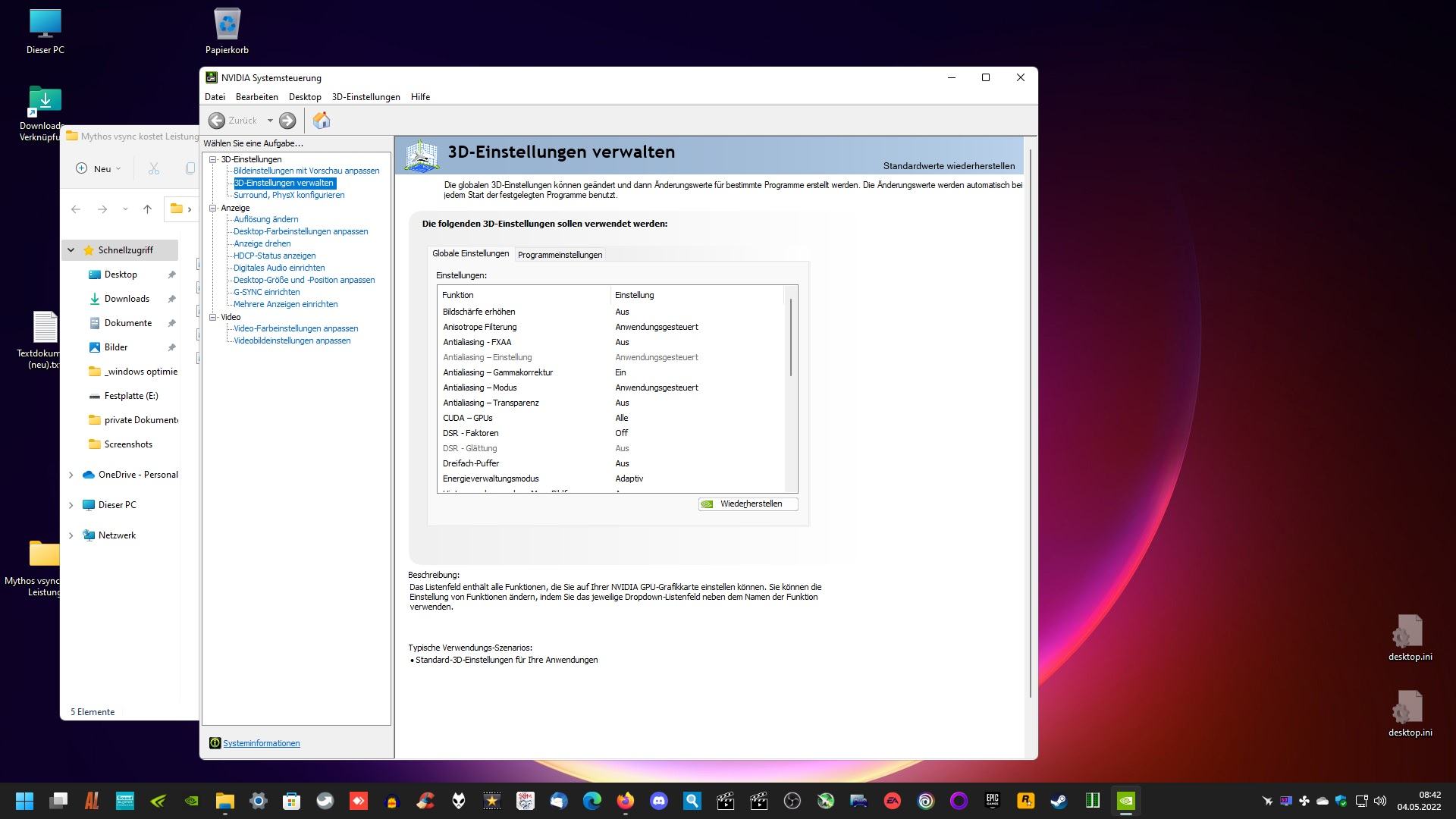Viewport: 1456px width, 819px height.
Task: Click the Wiederherstellen button
Action: pyautogui.click(x=748, y=504)
